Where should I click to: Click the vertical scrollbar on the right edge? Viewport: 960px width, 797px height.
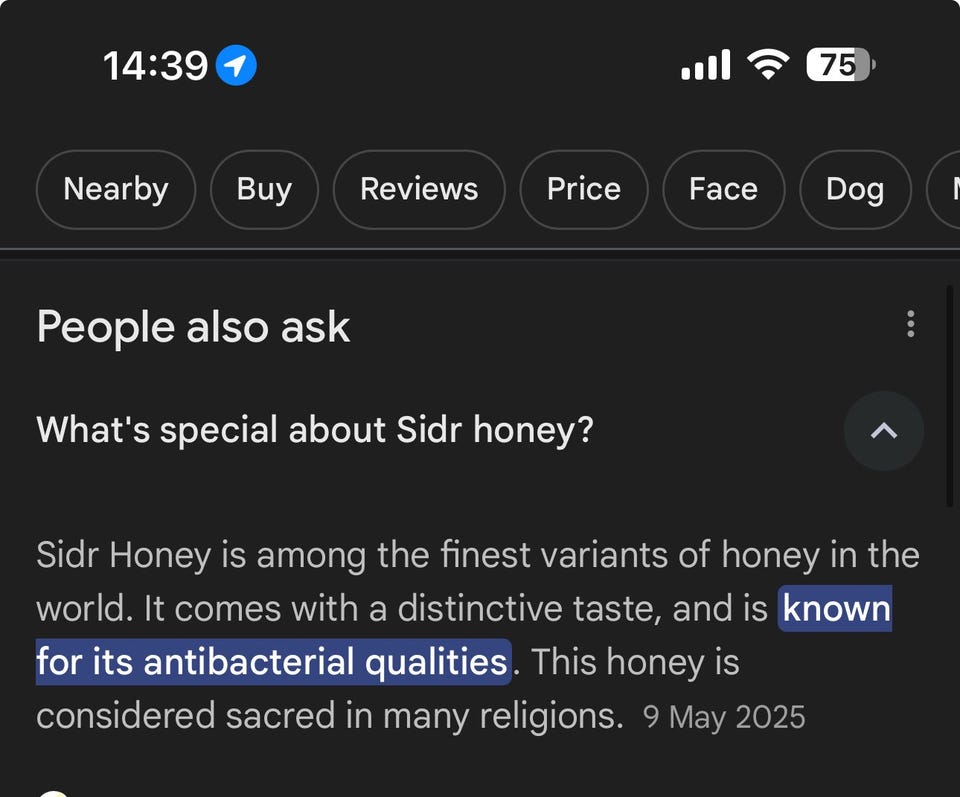click(x=950, y=400)
